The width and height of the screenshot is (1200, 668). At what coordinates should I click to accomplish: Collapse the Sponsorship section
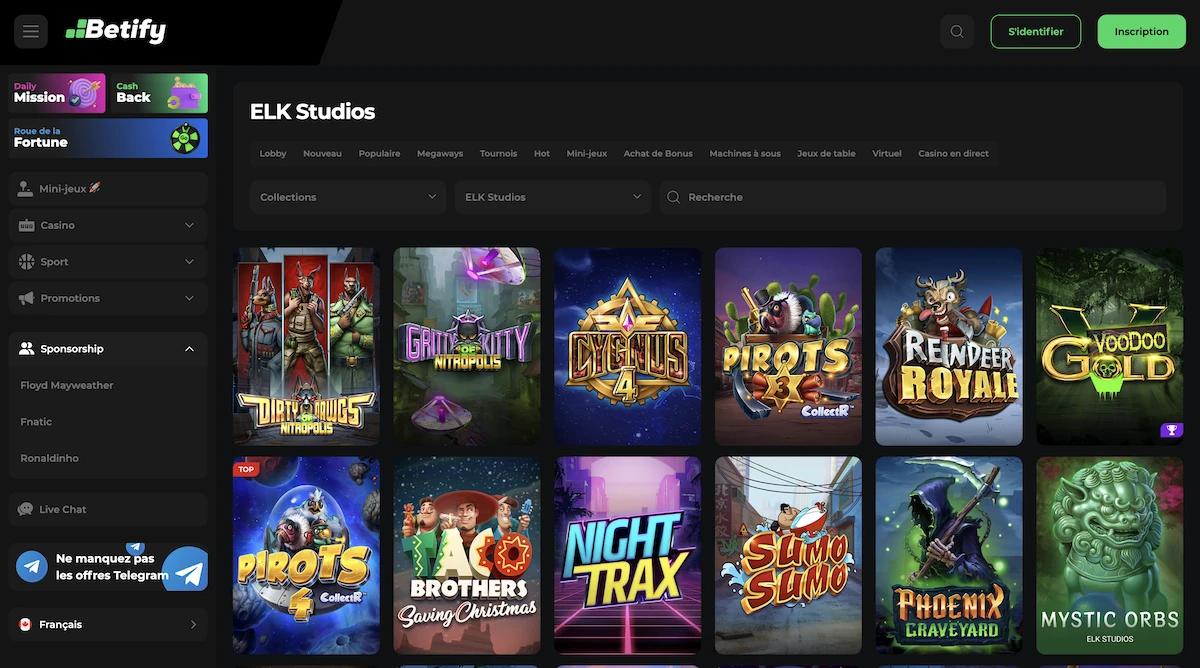[107, 348]
